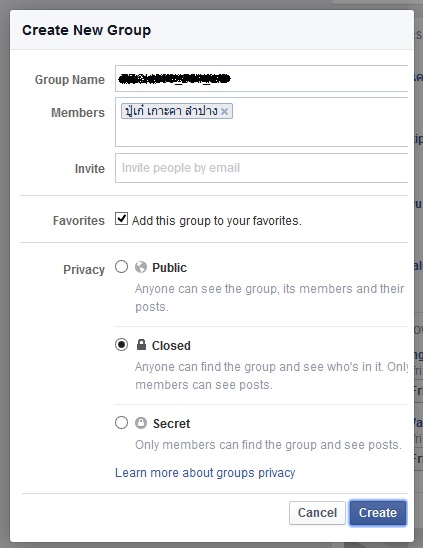Click the Add this group to your favorites label
This screenshot has width=423, height=548.
coord(217,221)
